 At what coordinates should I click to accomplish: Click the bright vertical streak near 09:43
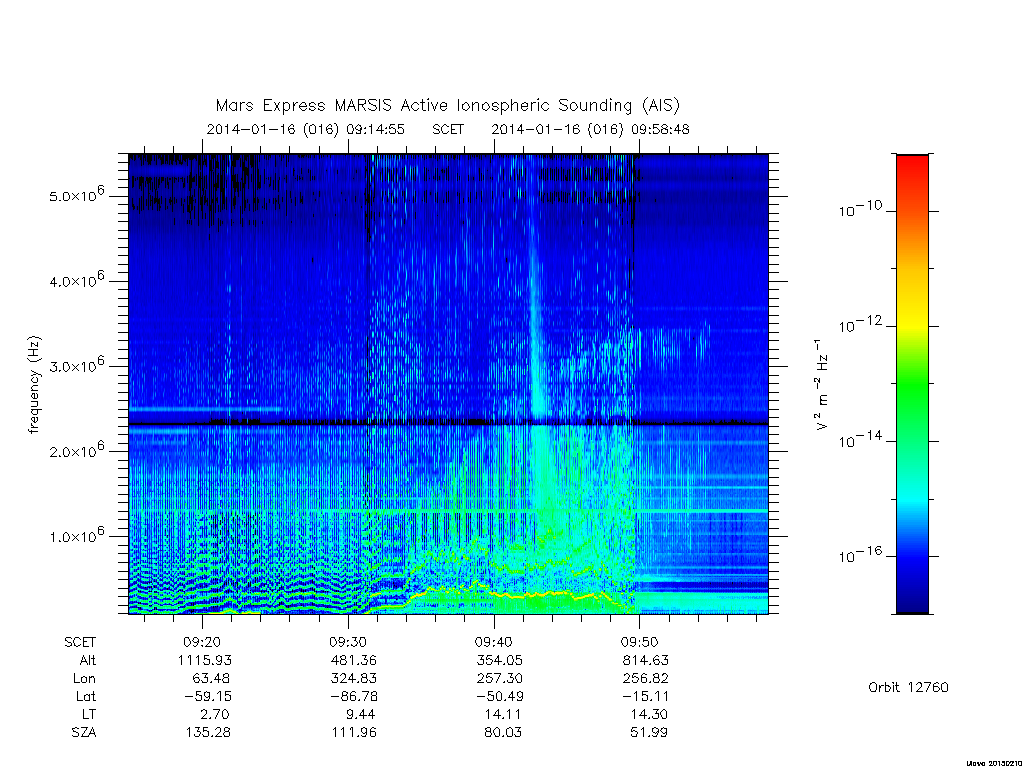(536, 327)
